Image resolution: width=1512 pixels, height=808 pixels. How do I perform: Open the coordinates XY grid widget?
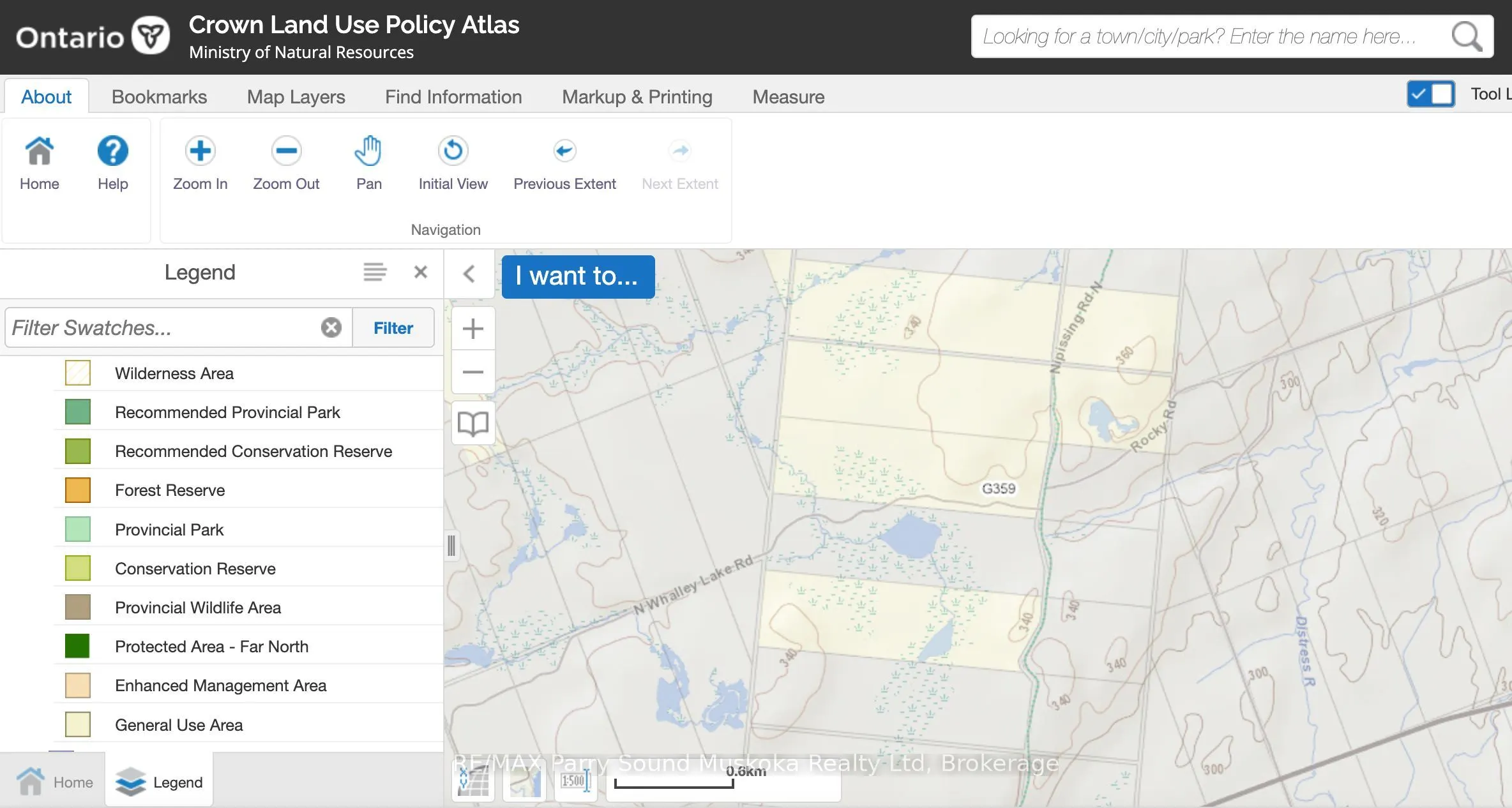473,781
